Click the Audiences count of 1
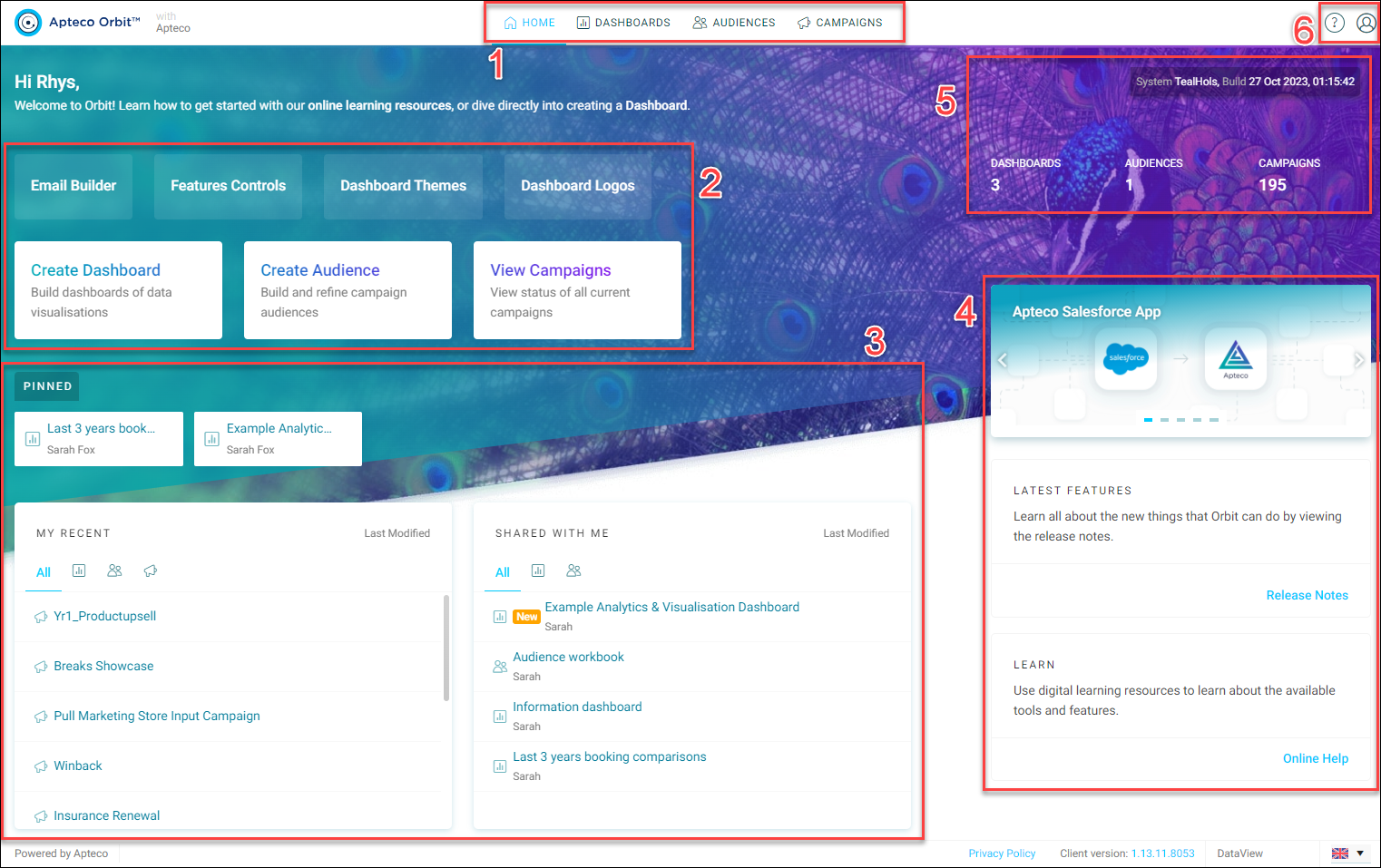The width and height of the screenshot is (1381, 868). [1130, 185]
